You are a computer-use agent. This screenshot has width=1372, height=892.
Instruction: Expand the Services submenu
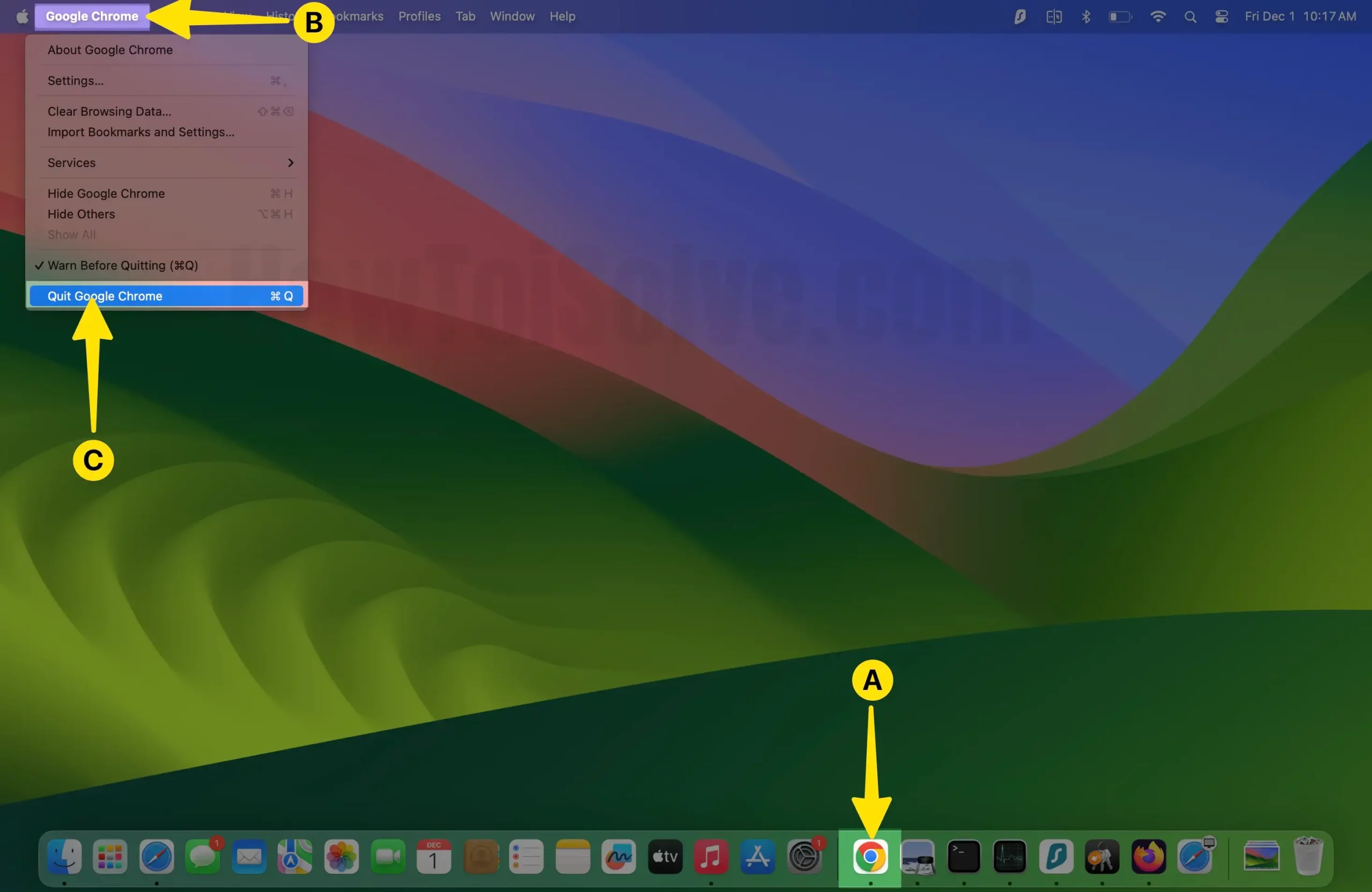pos(167,162)
